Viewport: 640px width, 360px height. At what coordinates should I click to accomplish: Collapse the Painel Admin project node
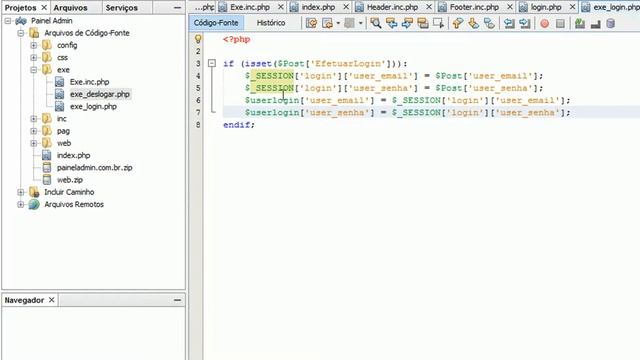pyautogui.click(x=8, y=20)
